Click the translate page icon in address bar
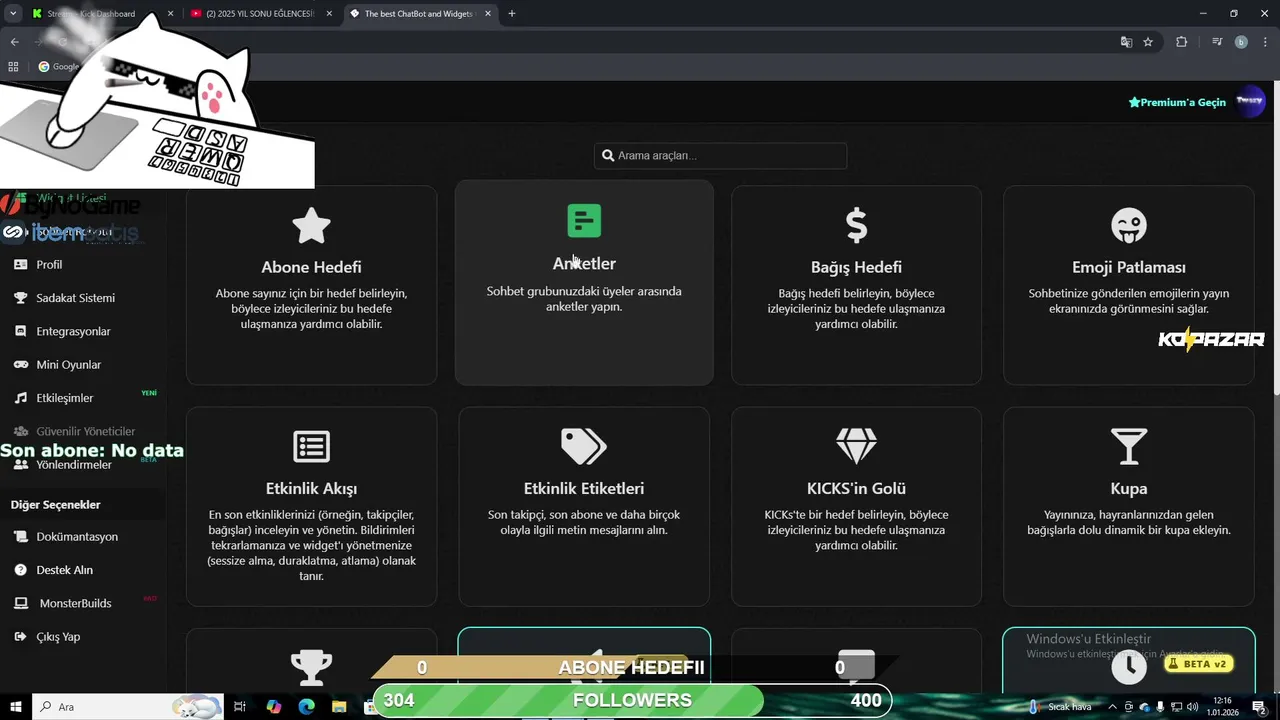This screenshot has height=720, width=1280. (x=1126, y=42)
